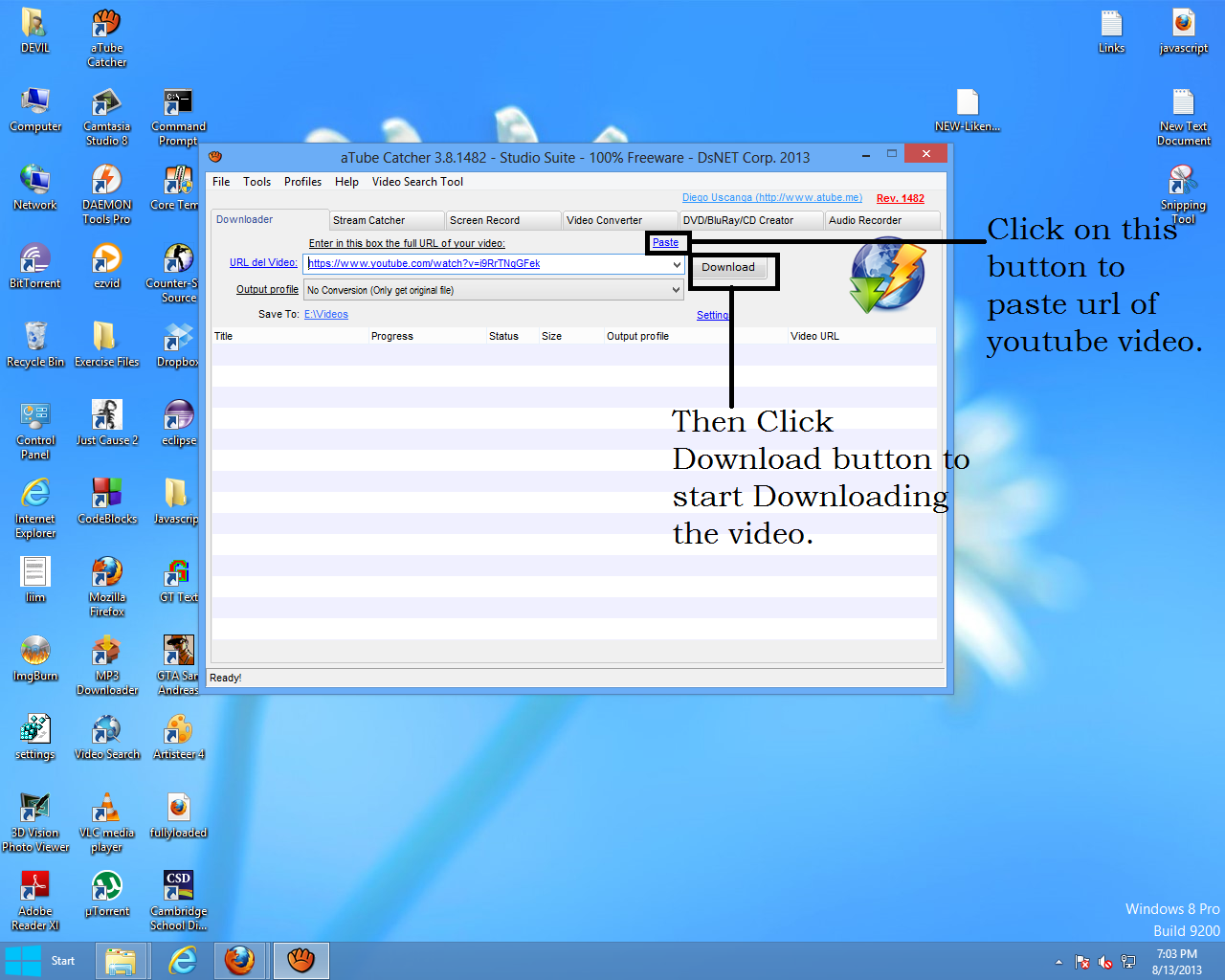Expand the Output profile dropdown
The image size is (1225, 980).
[676, 290]
